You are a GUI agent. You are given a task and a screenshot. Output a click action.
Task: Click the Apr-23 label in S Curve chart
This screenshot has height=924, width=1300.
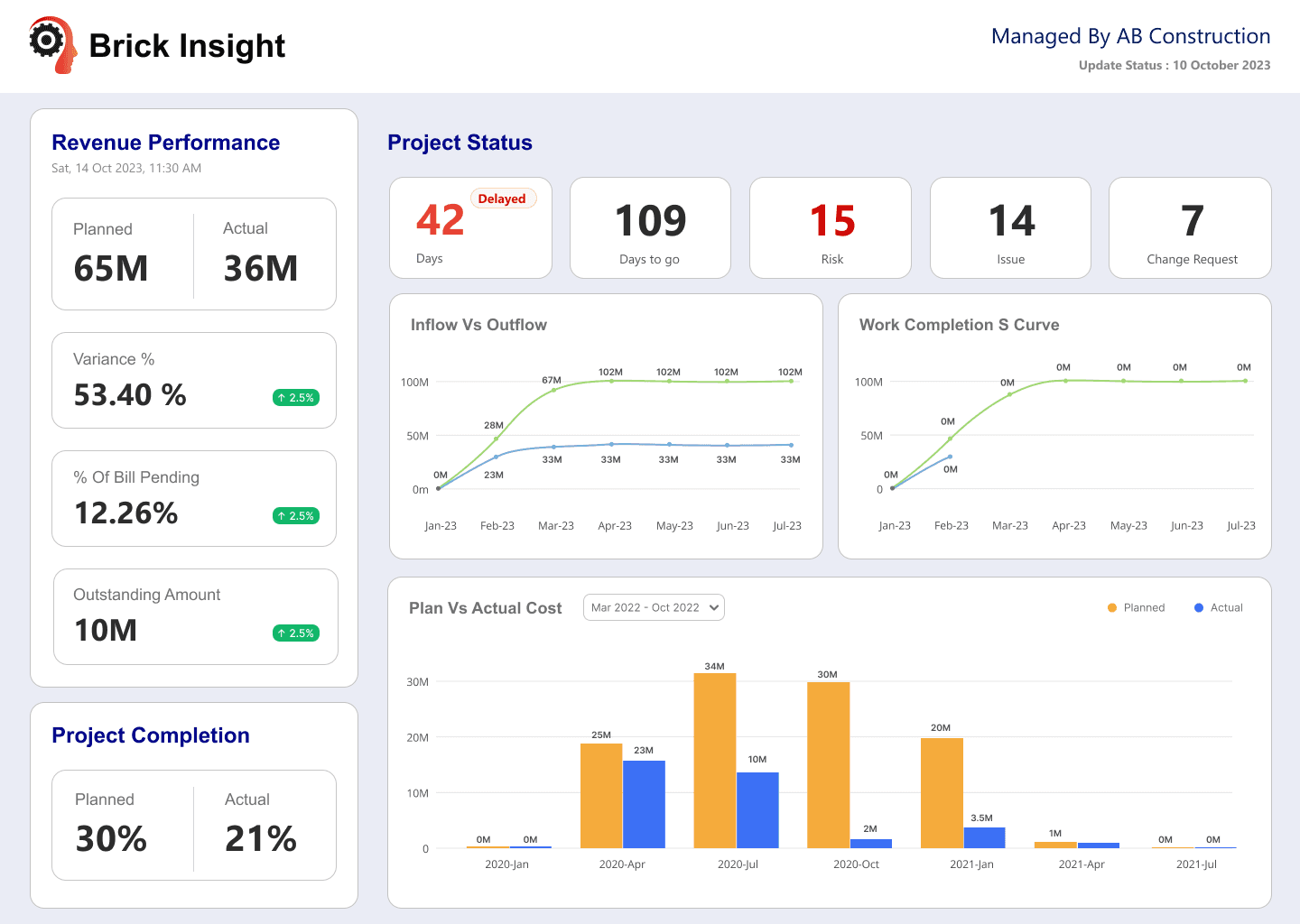(1069, 526)
